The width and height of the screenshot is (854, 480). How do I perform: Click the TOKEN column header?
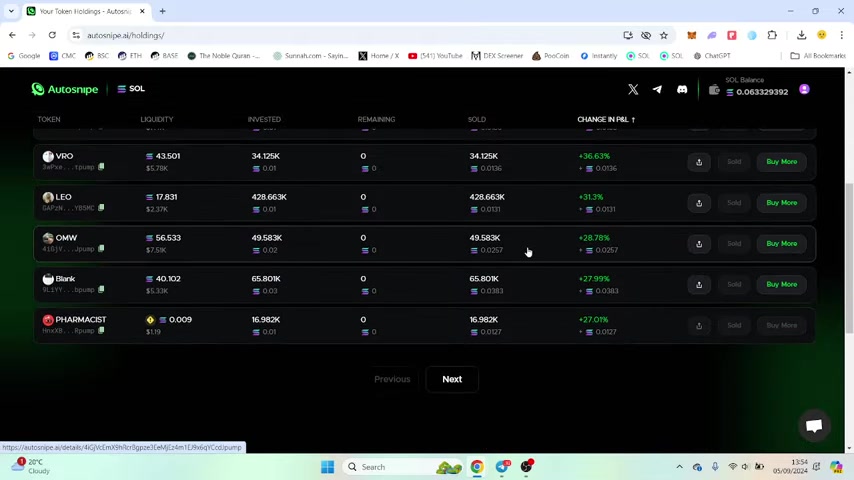tap(49, 119)
